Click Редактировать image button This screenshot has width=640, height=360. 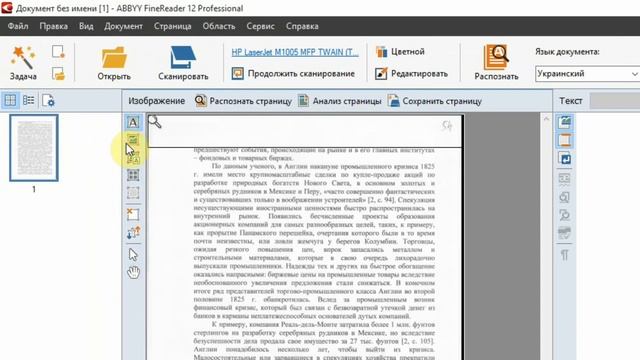tap(411, 74)
